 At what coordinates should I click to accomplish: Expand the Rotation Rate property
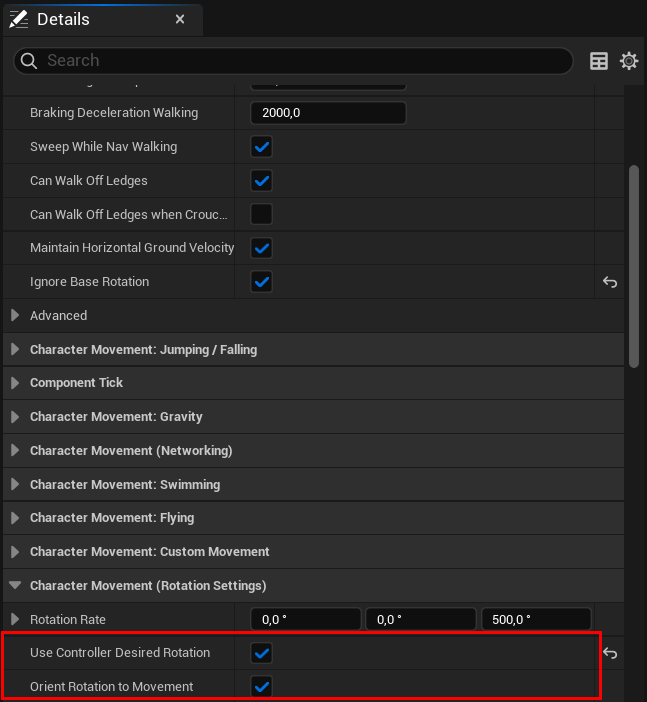click(15, 620)
